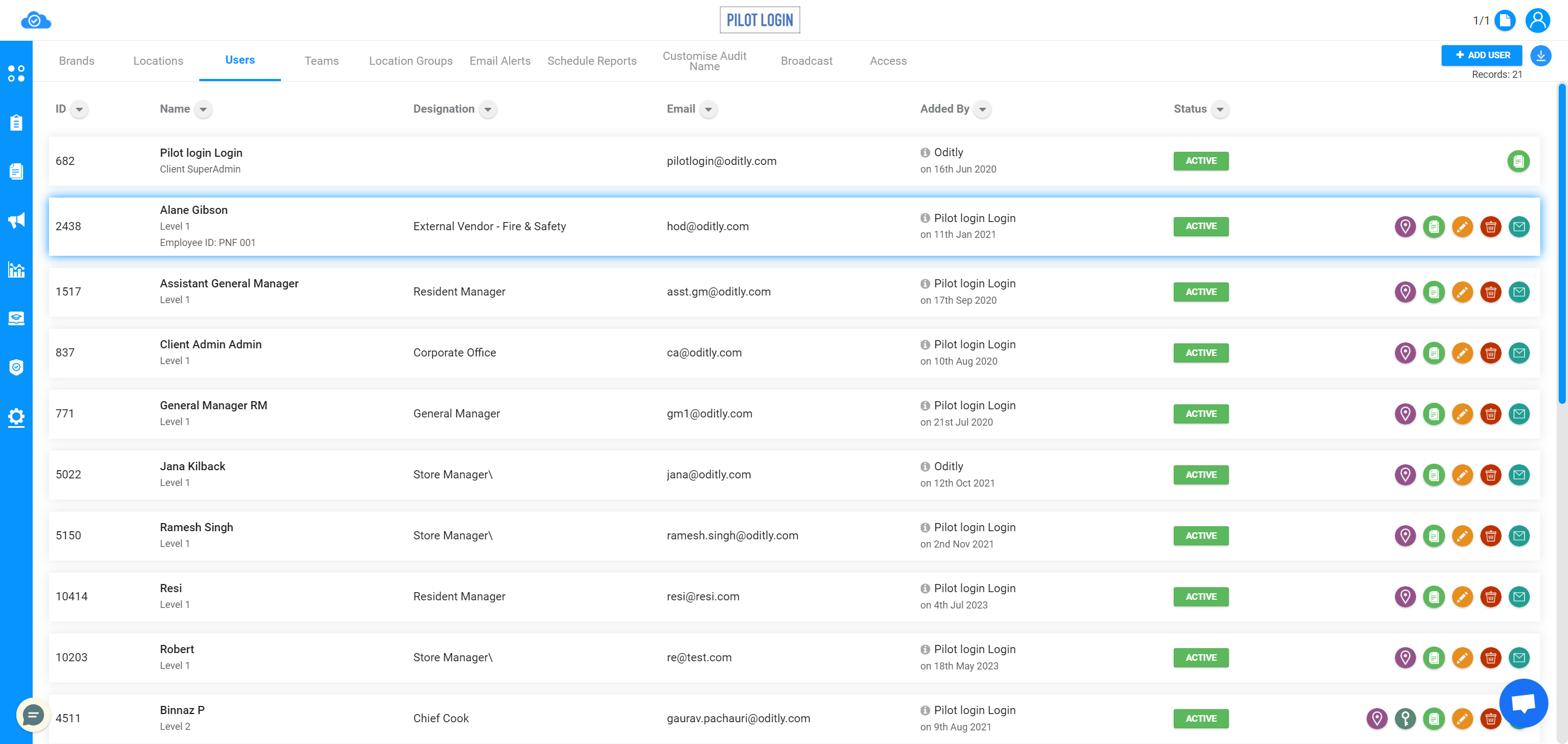Viewport: 1568px width, 744px height.
Task: Toggle active status for Assistant General Manager
Action: (x=1200, y=291)
